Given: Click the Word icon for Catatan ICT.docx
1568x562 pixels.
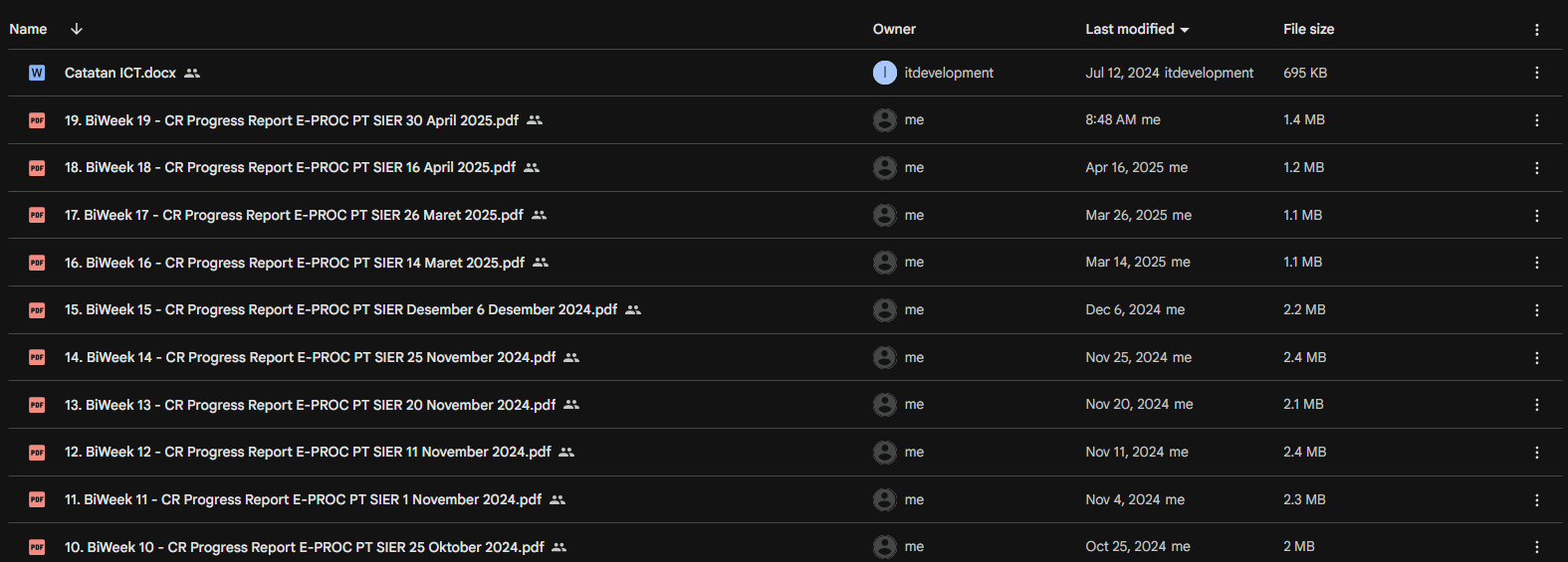Looking at the screenshot, I should pos(37,73).
